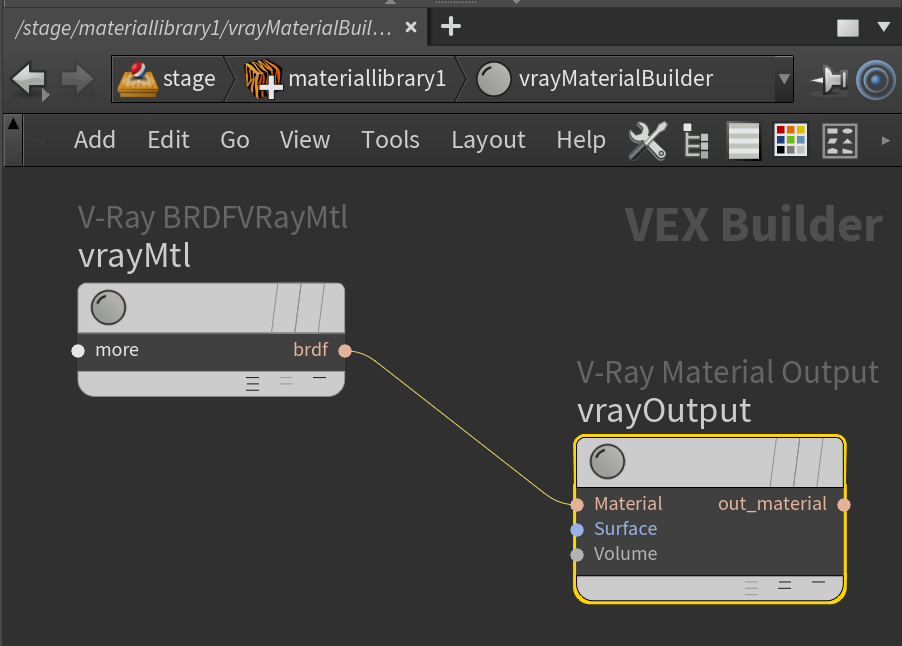The height and width of the screenshot is (646, 902).
Task: Open the materiallibrary1 path segment
Action: pos(345,79)
